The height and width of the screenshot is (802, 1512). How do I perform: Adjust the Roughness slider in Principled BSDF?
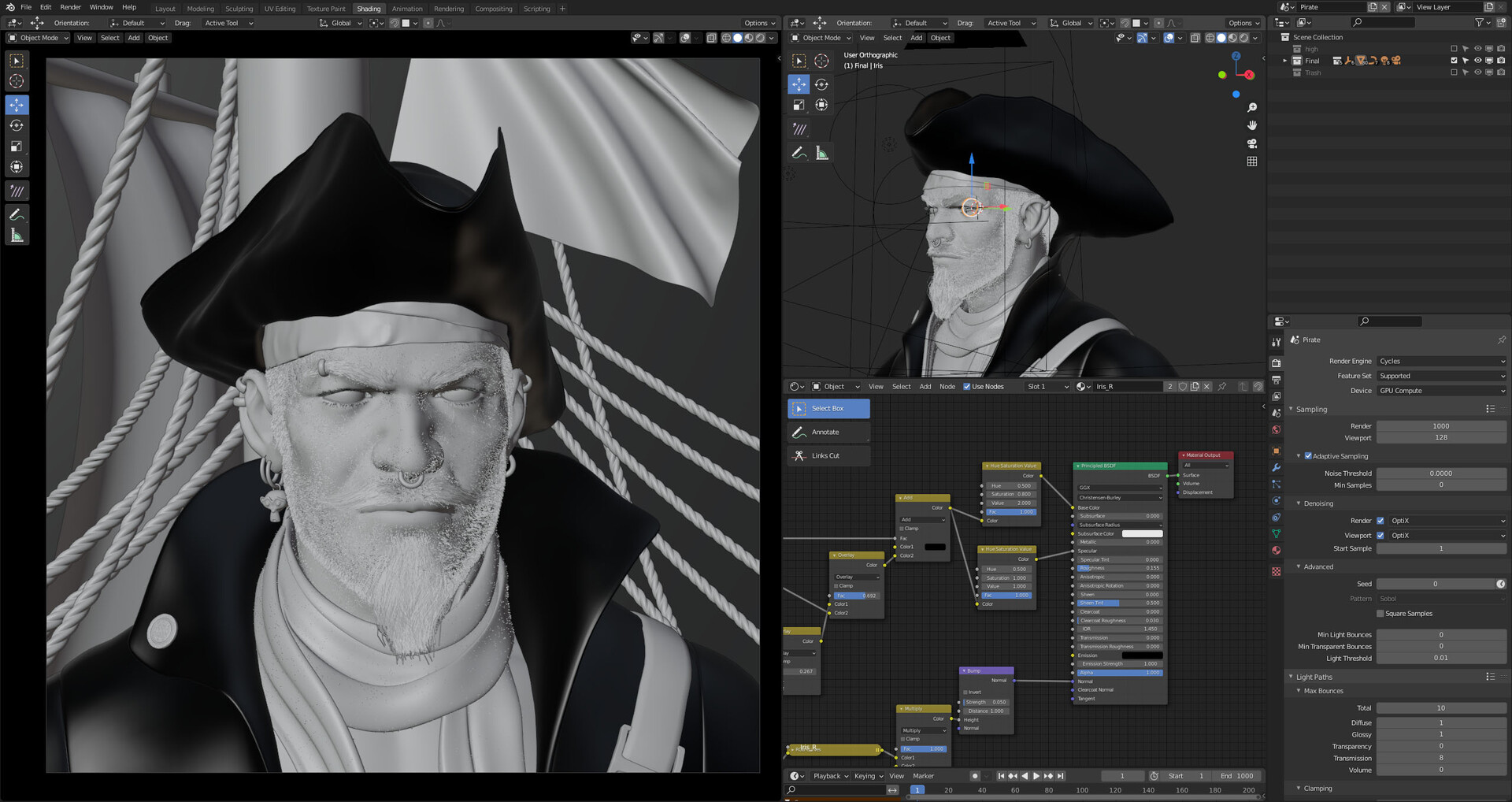point(1118,568)
